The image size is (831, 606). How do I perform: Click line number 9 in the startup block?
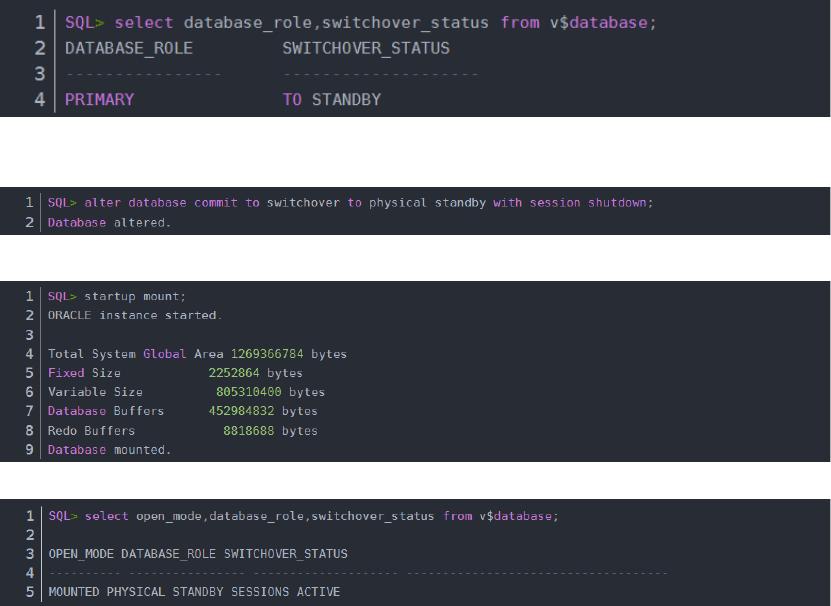pyautogui.click(x=30, y=450)
